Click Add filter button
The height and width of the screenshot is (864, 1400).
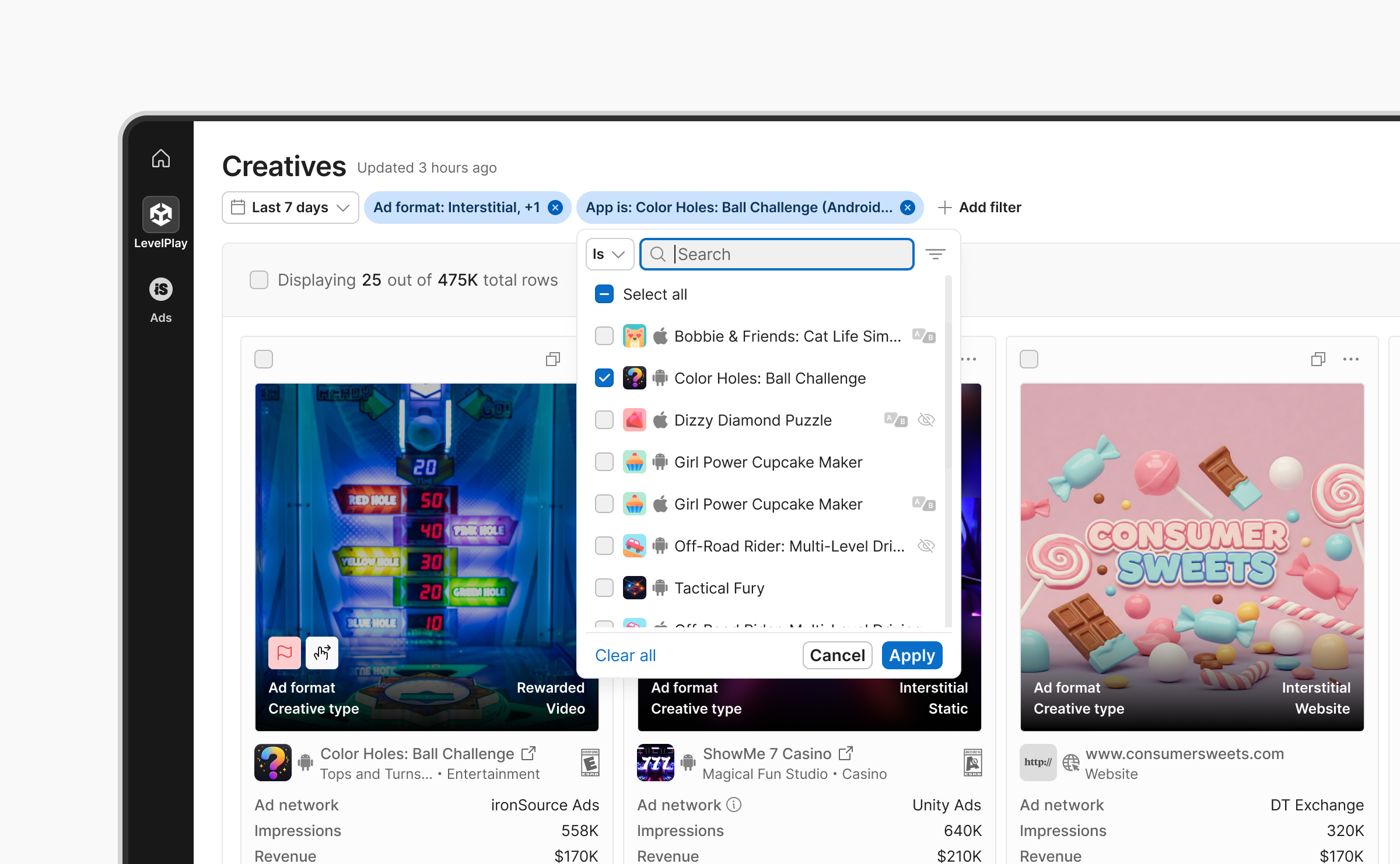[x=980, y=208]
